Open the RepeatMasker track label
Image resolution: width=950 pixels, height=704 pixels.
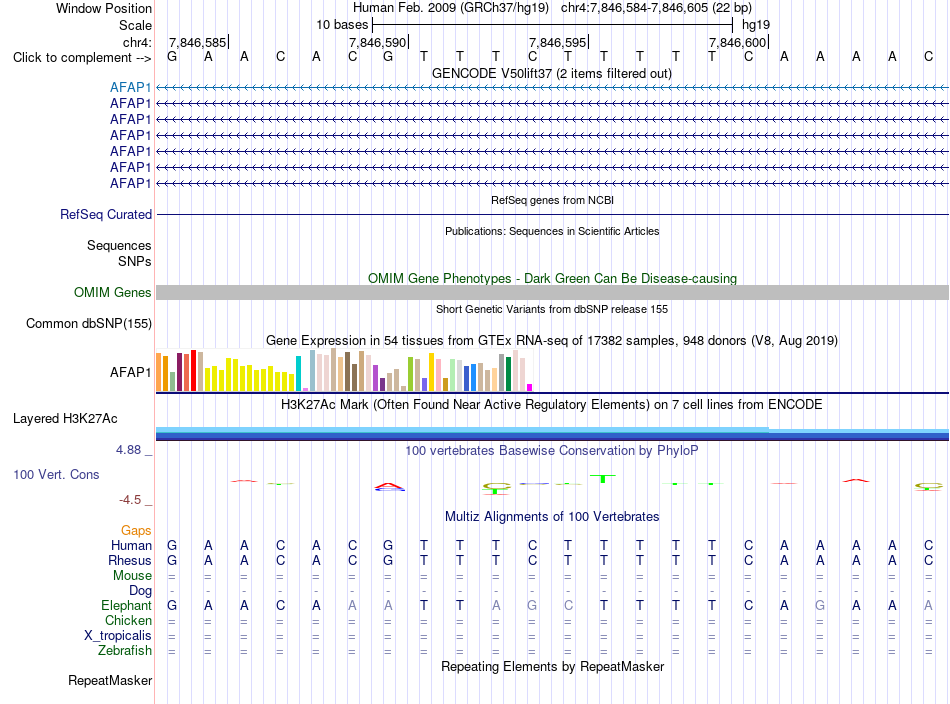tap(110, 680)
